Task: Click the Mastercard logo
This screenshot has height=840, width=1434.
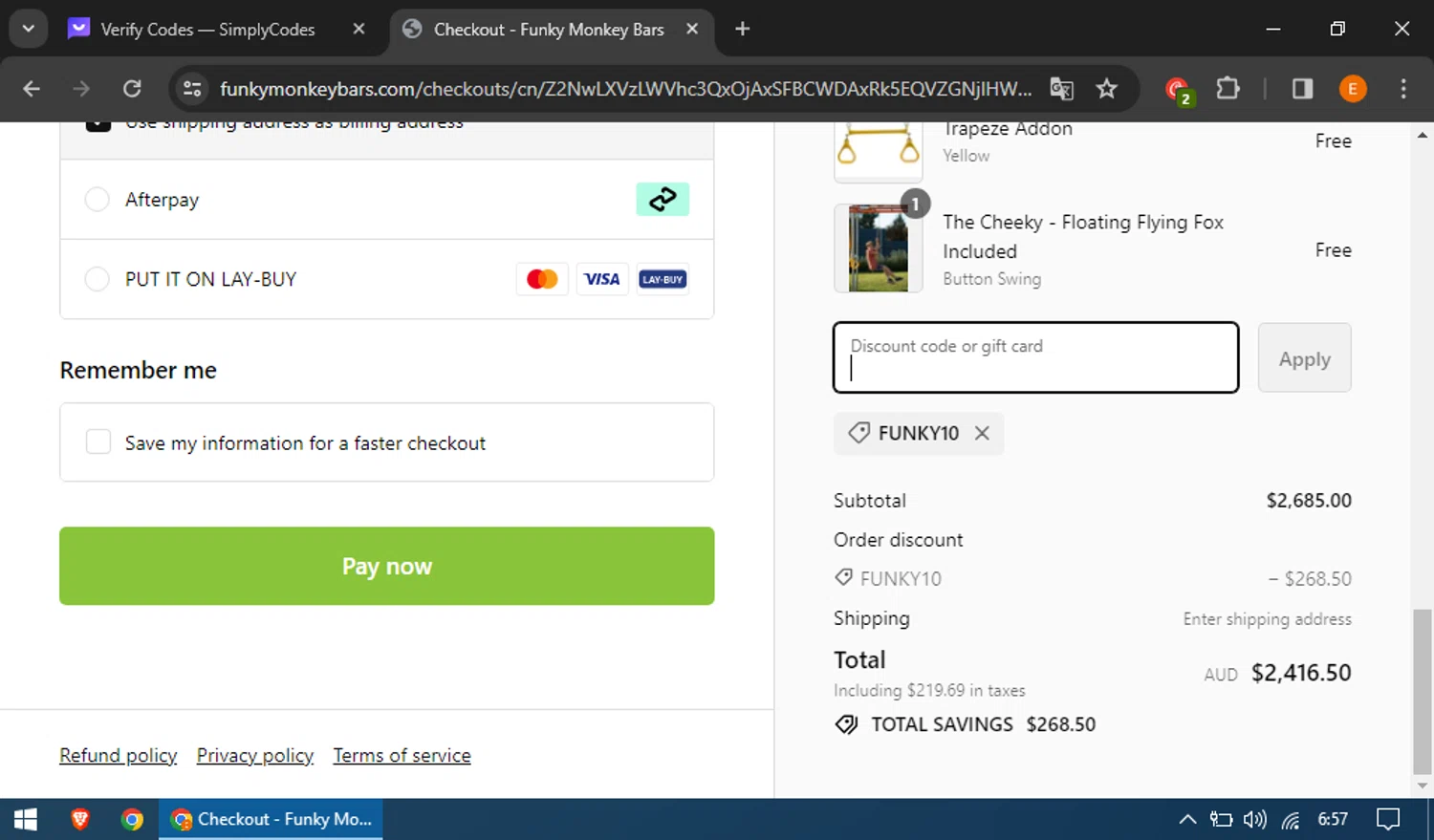Action: [542, 279]
